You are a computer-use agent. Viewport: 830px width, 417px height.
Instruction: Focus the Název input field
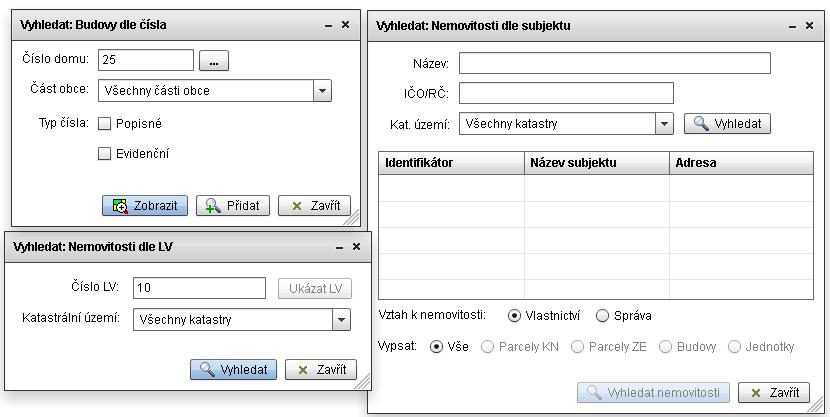tap(615, 63)
